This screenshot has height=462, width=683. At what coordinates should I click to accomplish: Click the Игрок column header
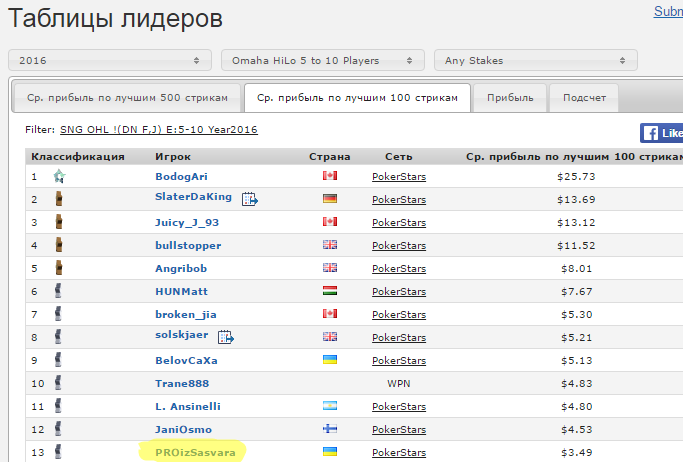pyautogui.click(x=173, y=156)
